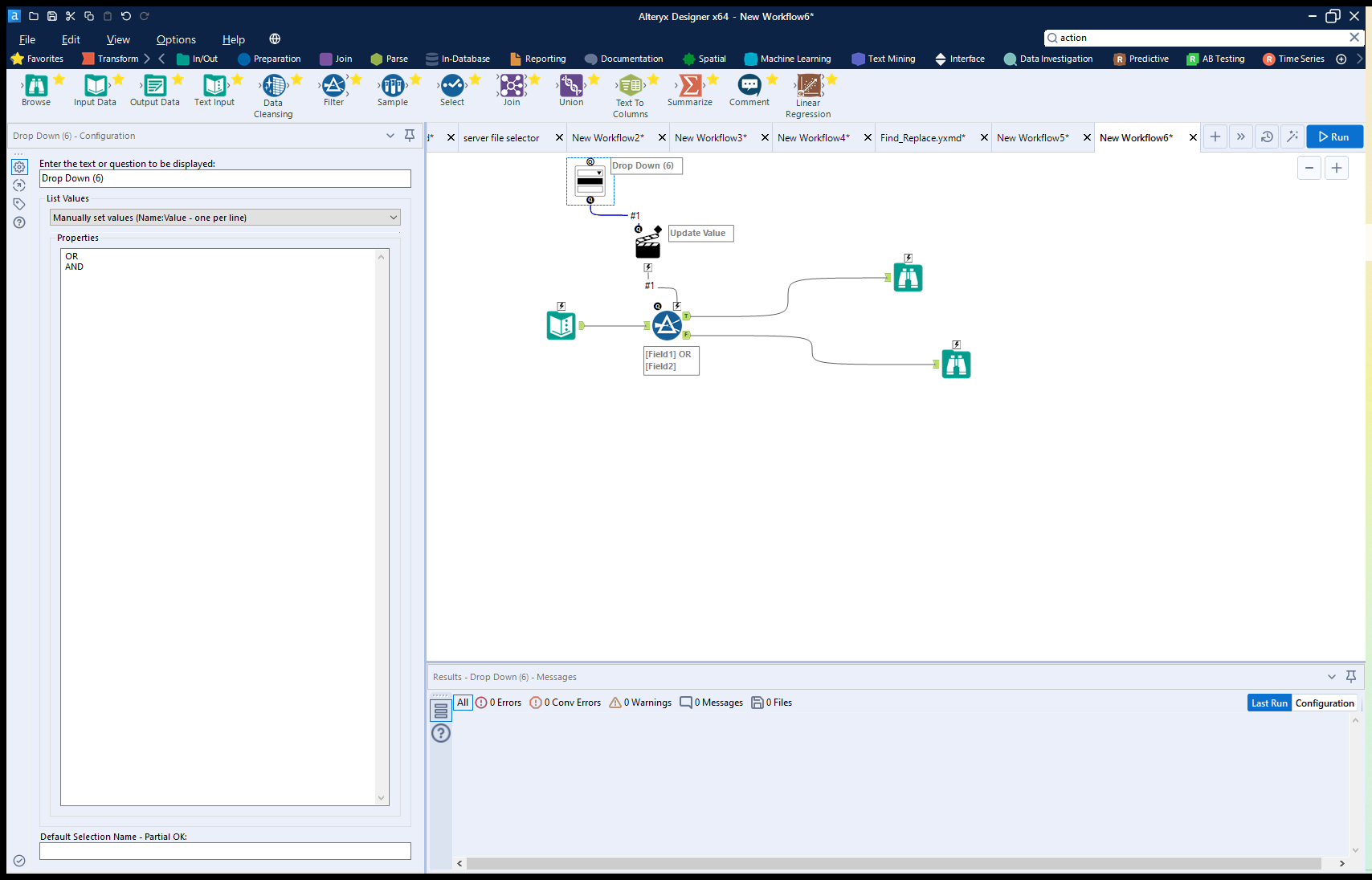Screen dimensions: 1372x880
Task: Open the Options menu
Action: [x=176, y=39]
